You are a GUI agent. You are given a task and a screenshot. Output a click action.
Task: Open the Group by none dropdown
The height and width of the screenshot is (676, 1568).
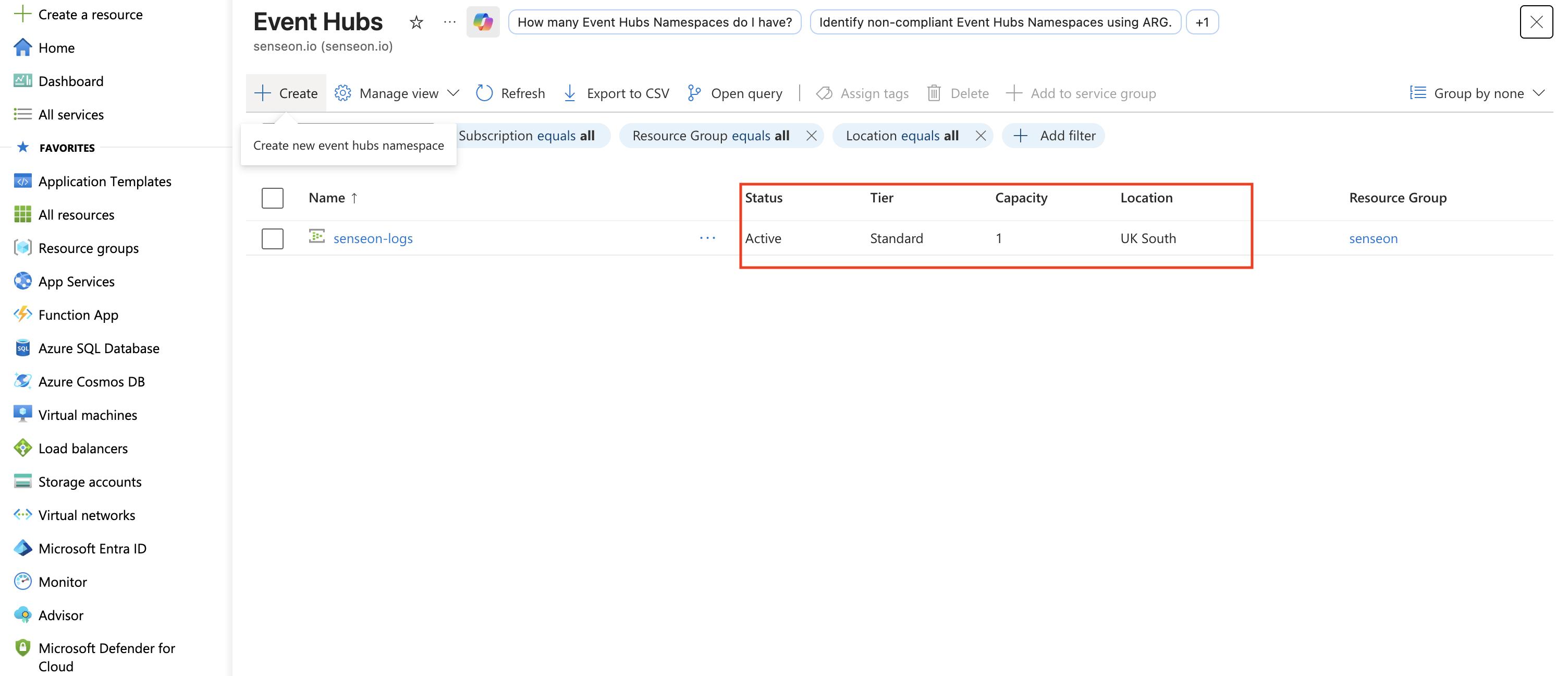point(1477,93)
